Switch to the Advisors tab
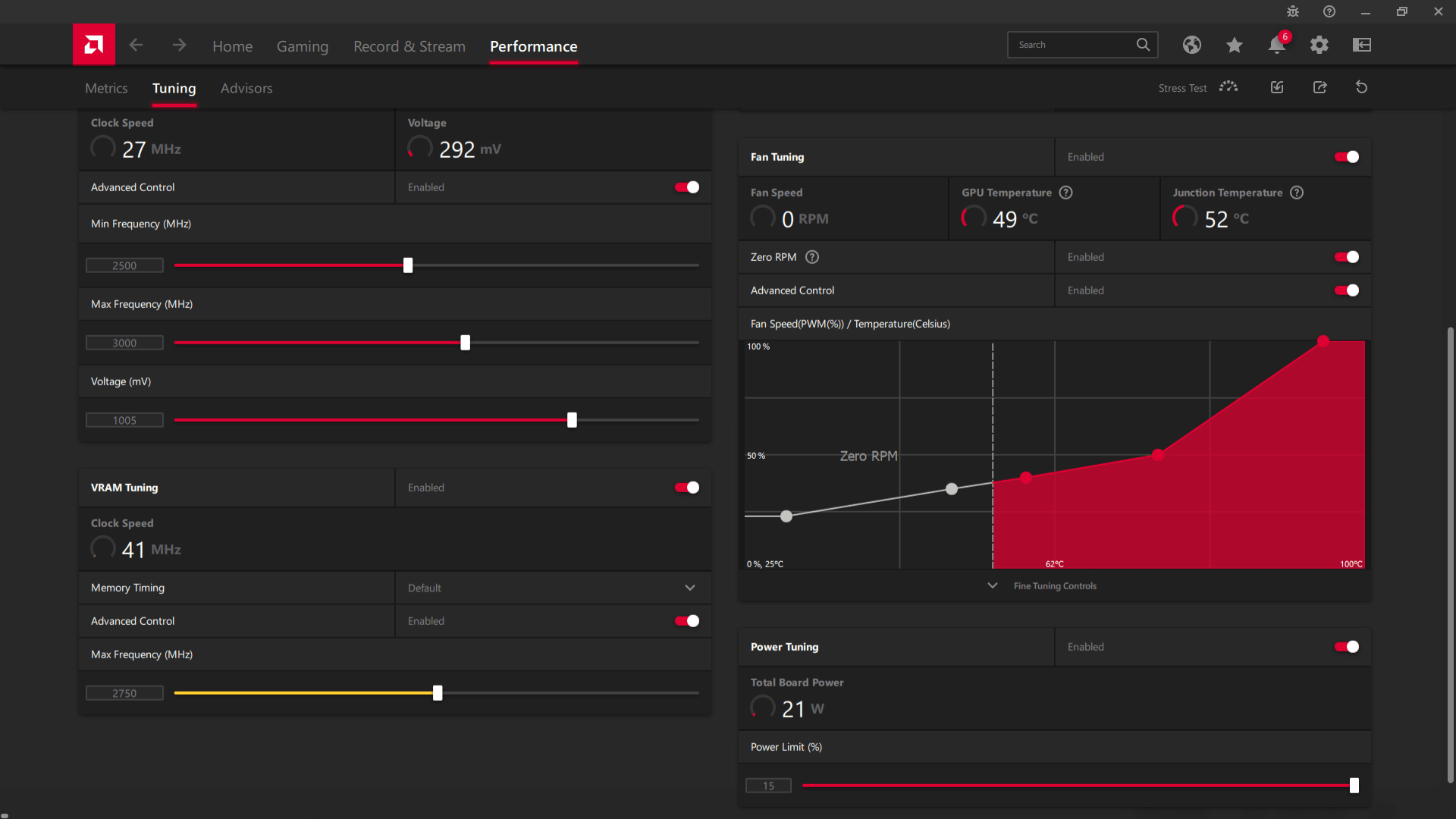Image resolution: width=1456 pixels, height=819 pixels. point(246,88)
